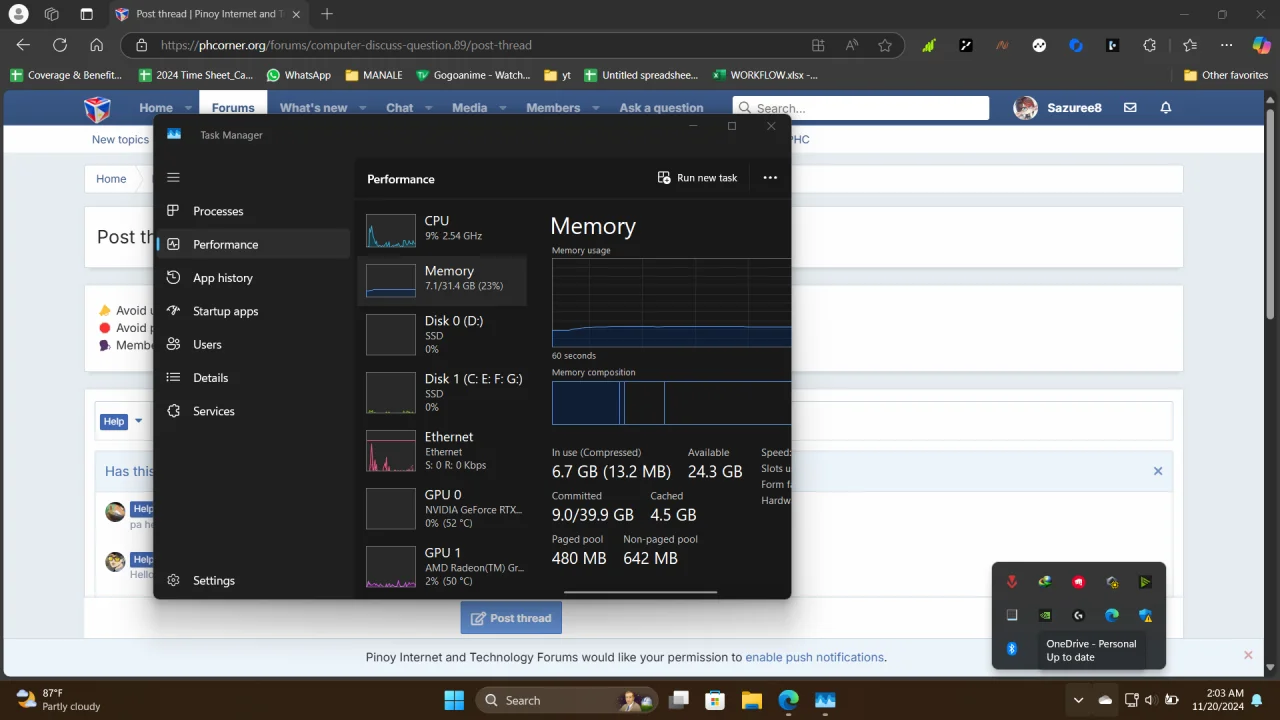Select Disk 0 (D:) performance entry
Screen dimensions: 1280x720
442,335
